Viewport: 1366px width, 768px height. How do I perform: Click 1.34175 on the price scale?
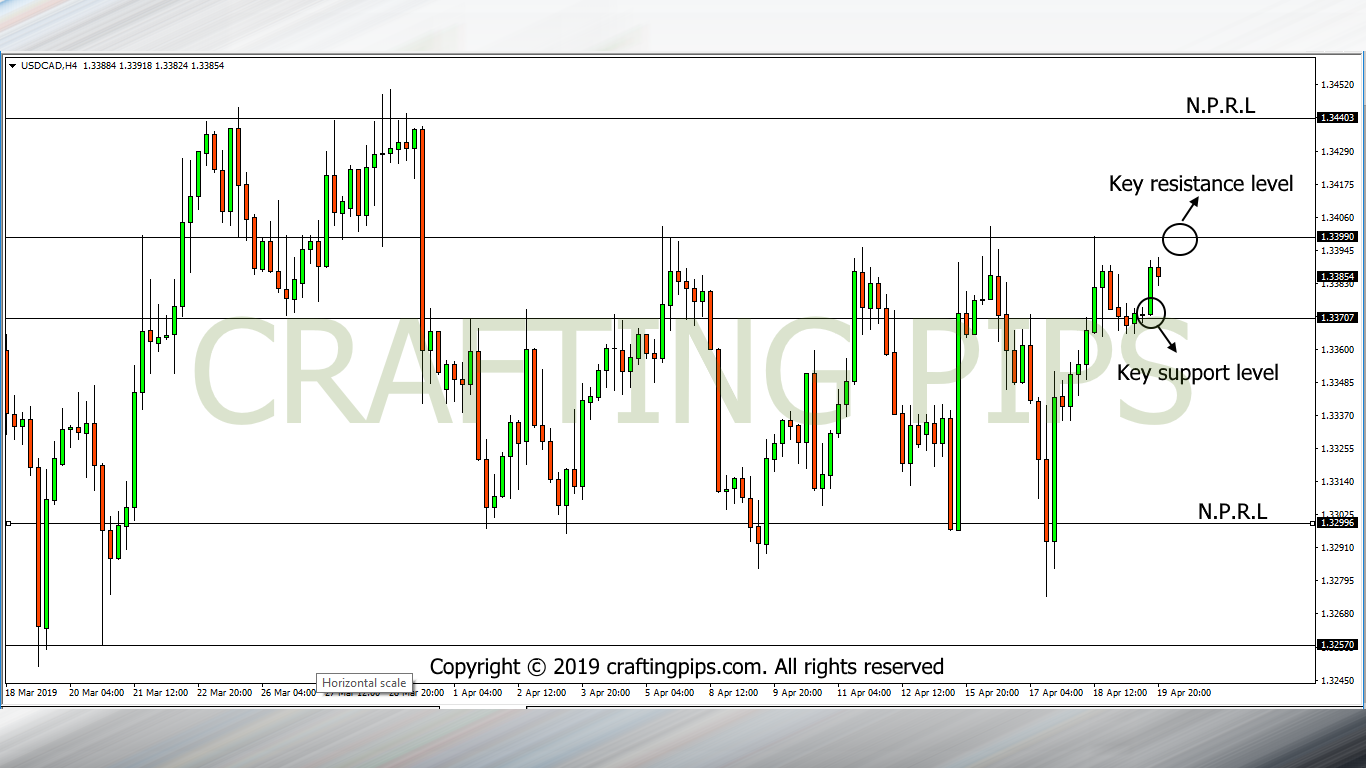[1337, 184]
